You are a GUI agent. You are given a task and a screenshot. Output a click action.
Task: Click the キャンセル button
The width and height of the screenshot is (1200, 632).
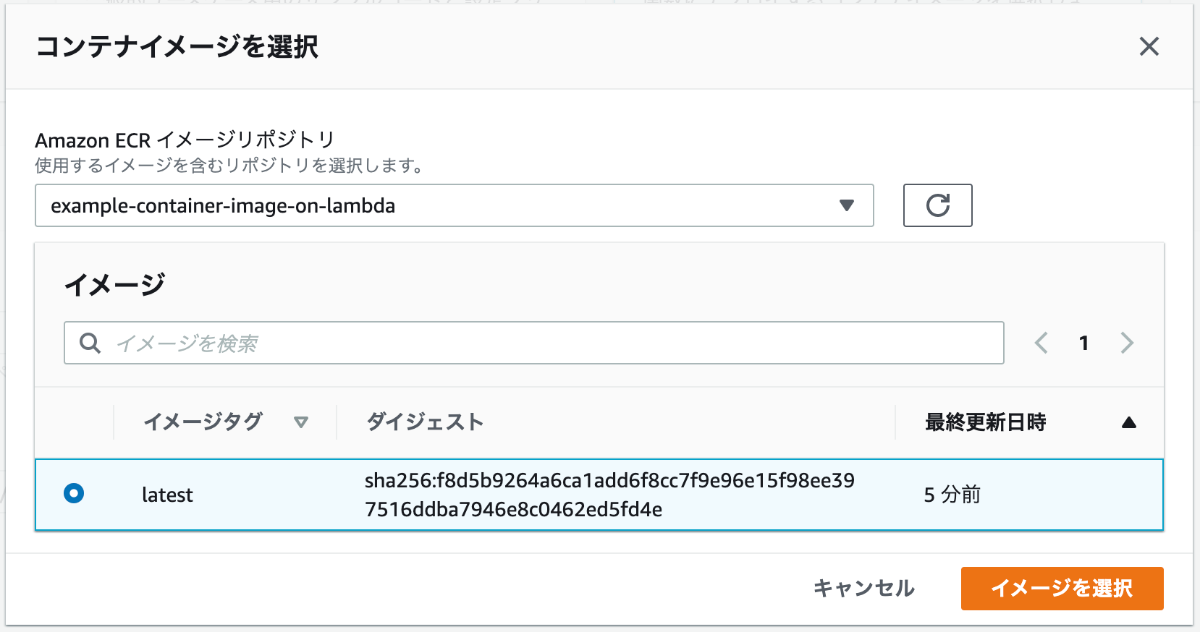click(x=864, y=588)
